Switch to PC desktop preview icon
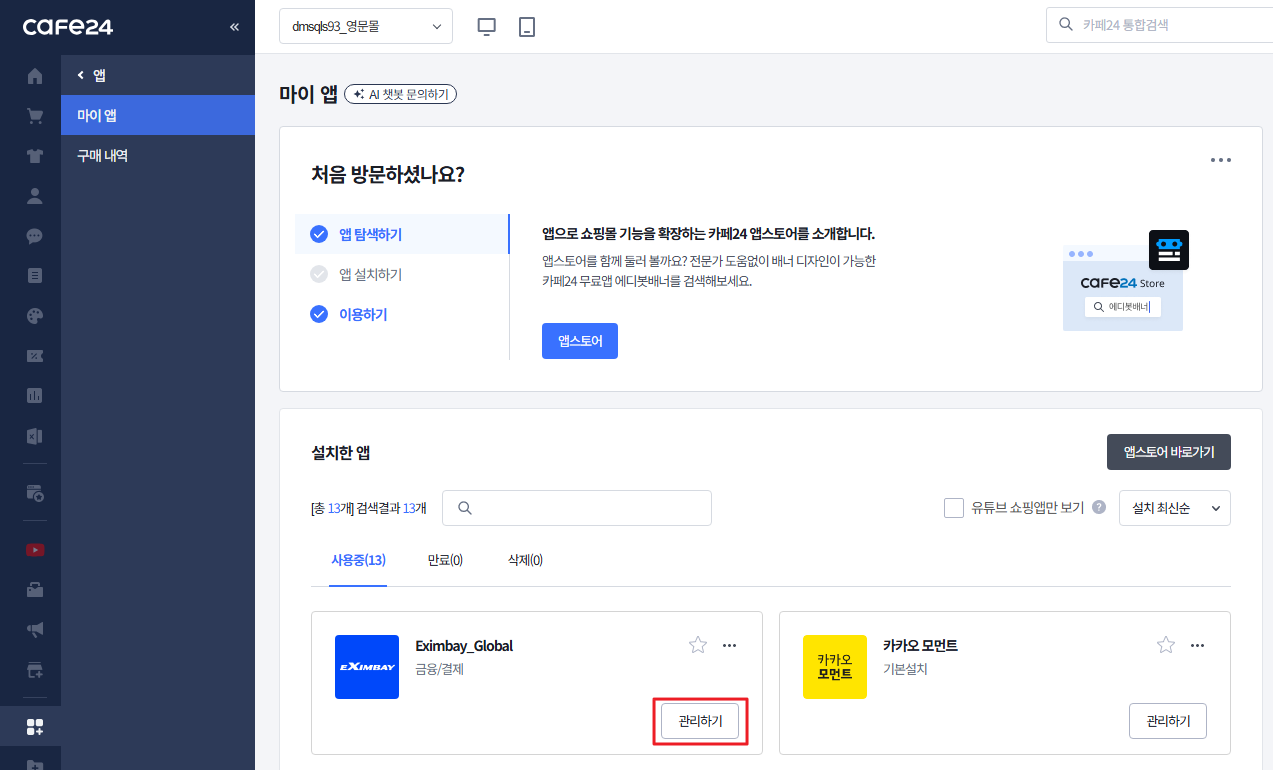Image resolution: width=1273 pixels, height=770 pixels. pos(487,27)
